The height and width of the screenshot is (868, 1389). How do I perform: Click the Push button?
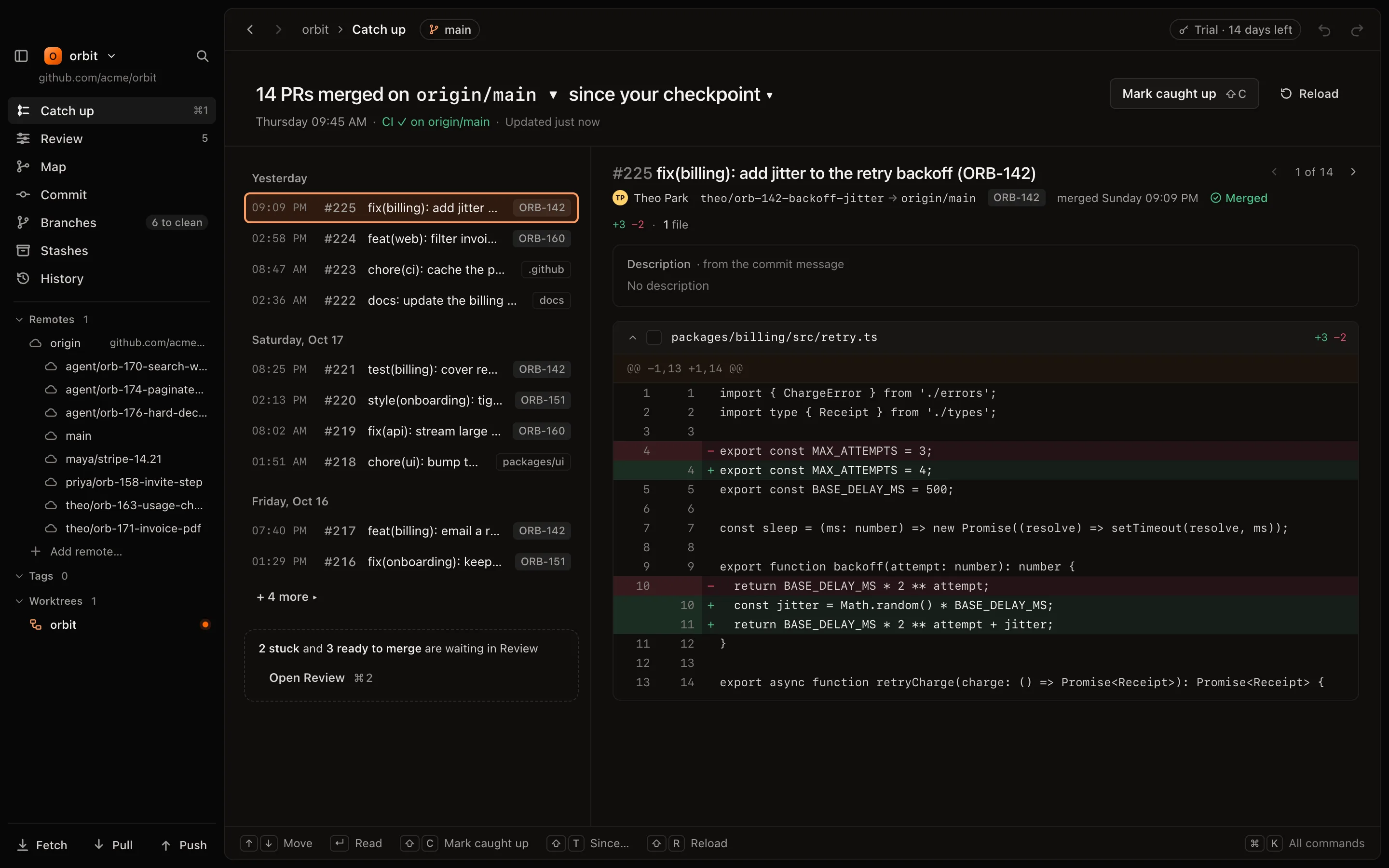point(184,845)
